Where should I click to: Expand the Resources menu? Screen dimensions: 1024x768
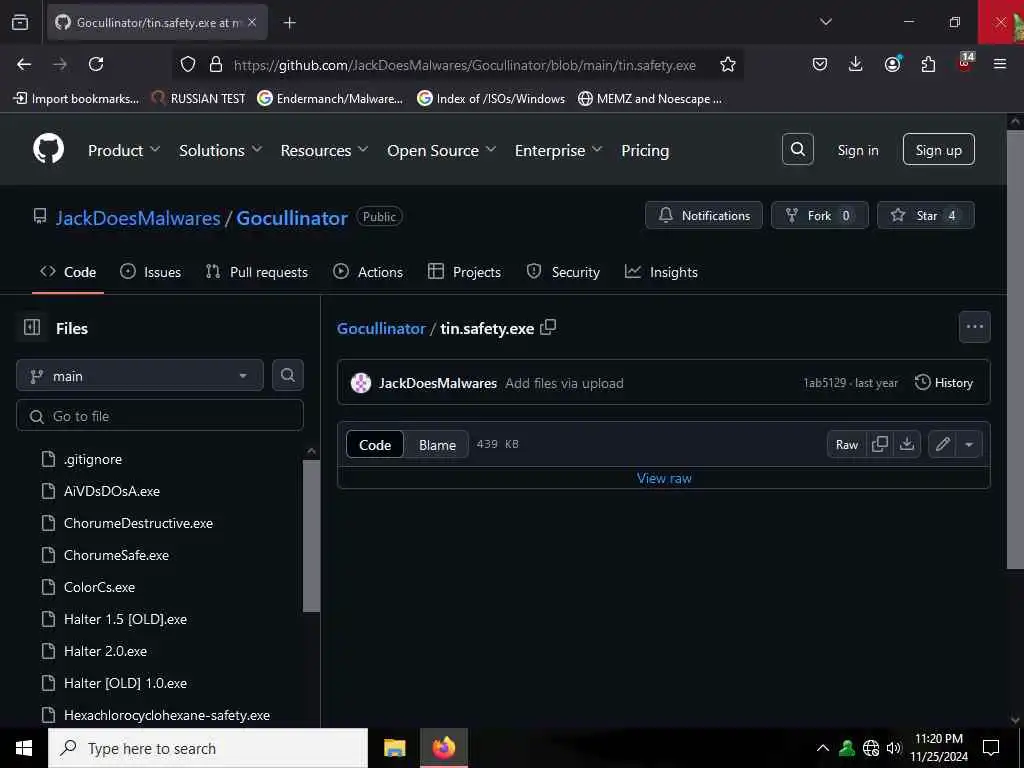tap(325, 150)
